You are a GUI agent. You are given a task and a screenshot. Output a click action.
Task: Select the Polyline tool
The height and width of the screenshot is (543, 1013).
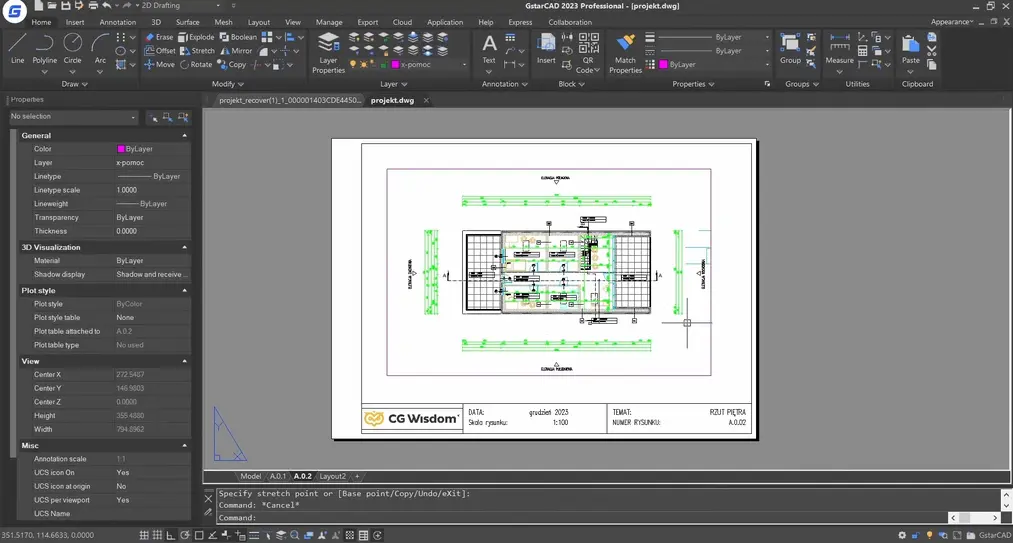coord(45,49)
